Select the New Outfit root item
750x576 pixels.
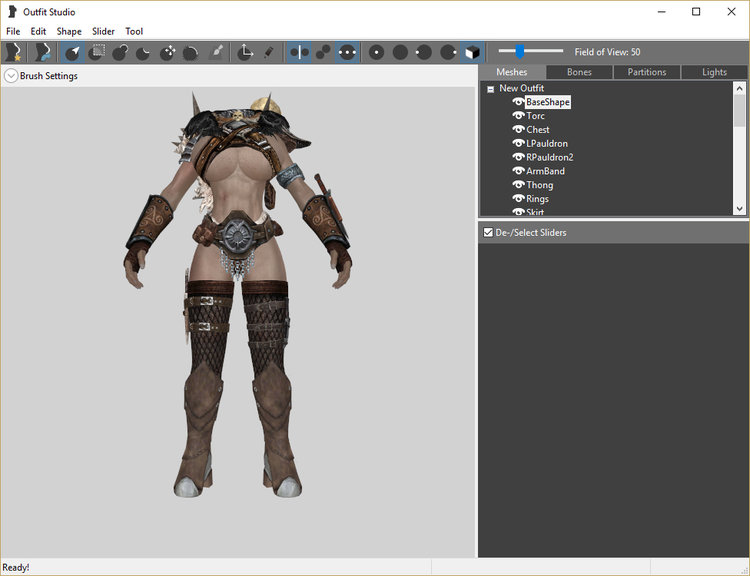click(521, 89)
